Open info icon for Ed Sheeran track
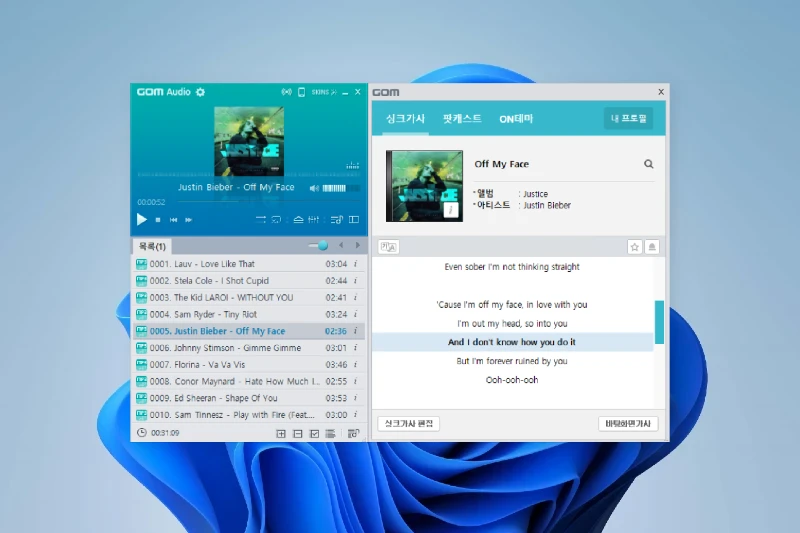Screen dimensions: 800x533 coord(356,398)
